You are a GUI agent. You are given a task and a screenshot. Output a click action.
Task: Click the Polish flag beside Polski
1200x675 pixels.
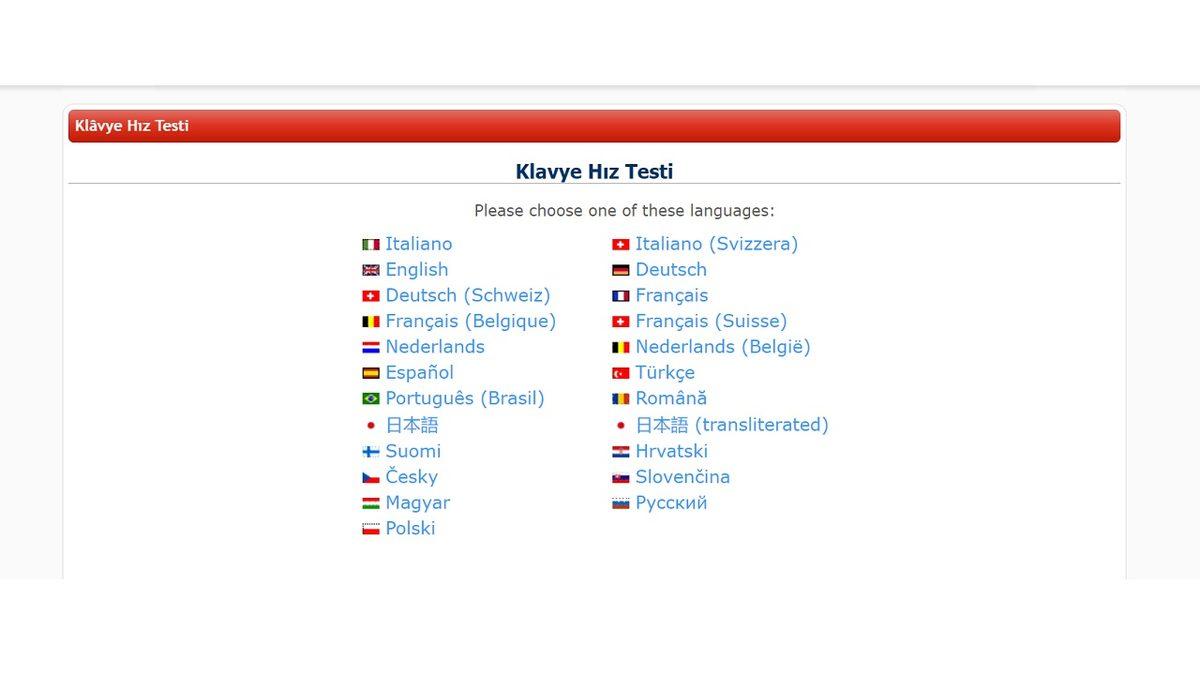coord(371,529)
